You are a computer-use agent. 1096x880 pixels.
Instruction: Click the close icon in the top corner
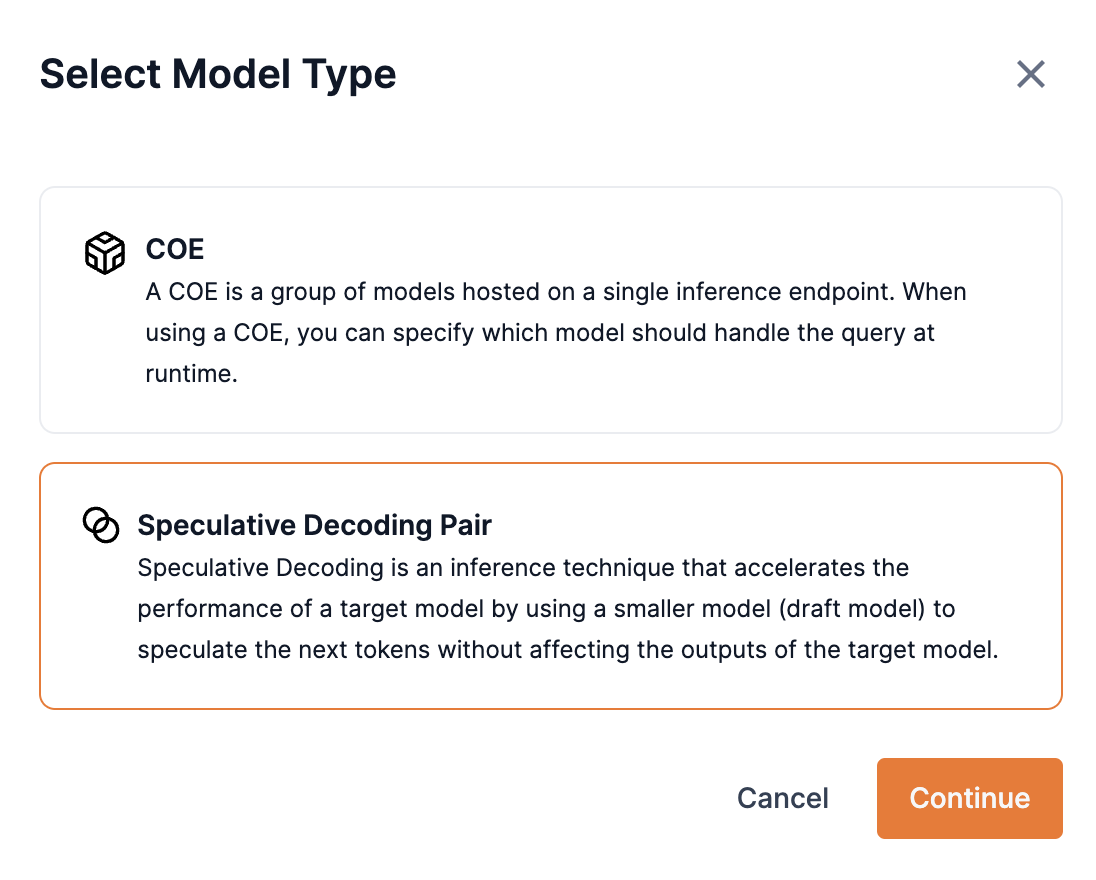coord(1031,74)
